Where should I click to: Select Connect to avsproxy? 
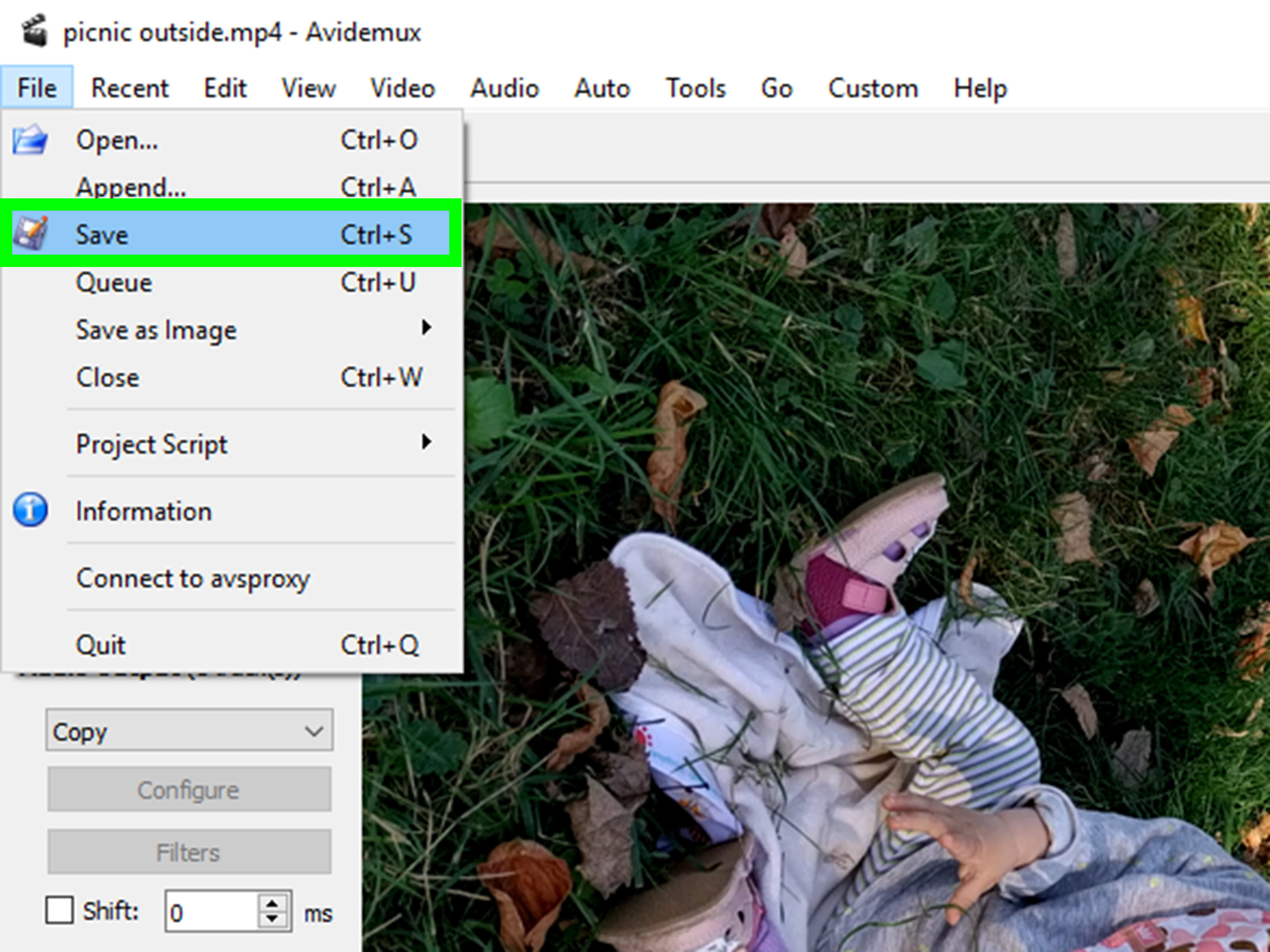[x=231, y=578]
